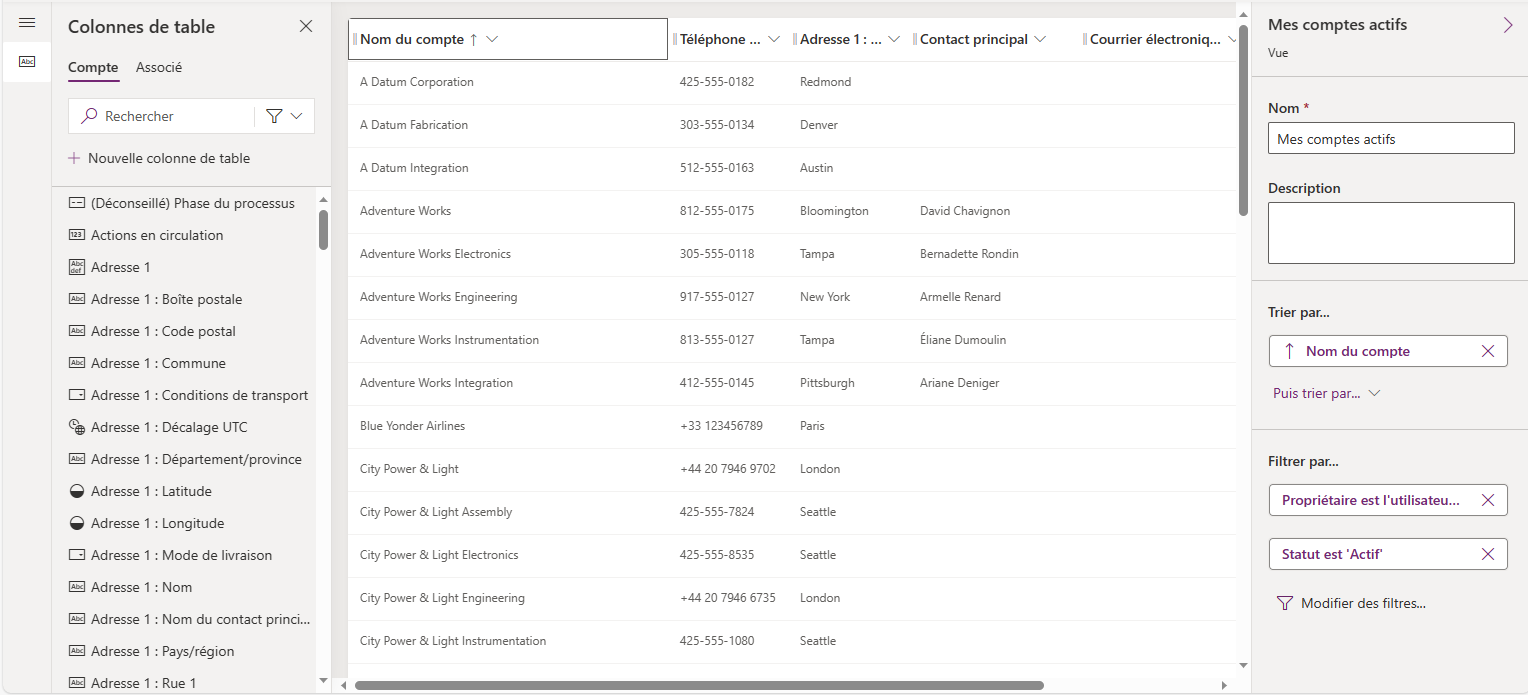1528x695 pixels.
Task: Click the ascending sort arrow on Nom du compte
Action: pos(473,39)
